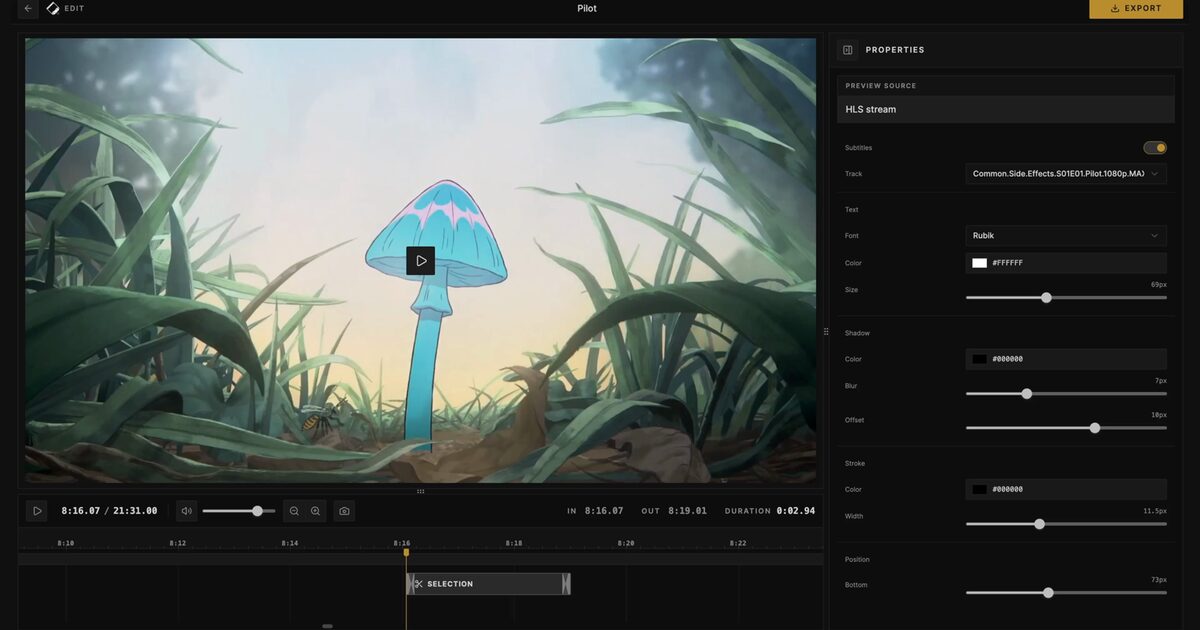Adjust the text Size slider
The width and height of the screenshot is (1200, 630).
click(x=1066, y=297)
